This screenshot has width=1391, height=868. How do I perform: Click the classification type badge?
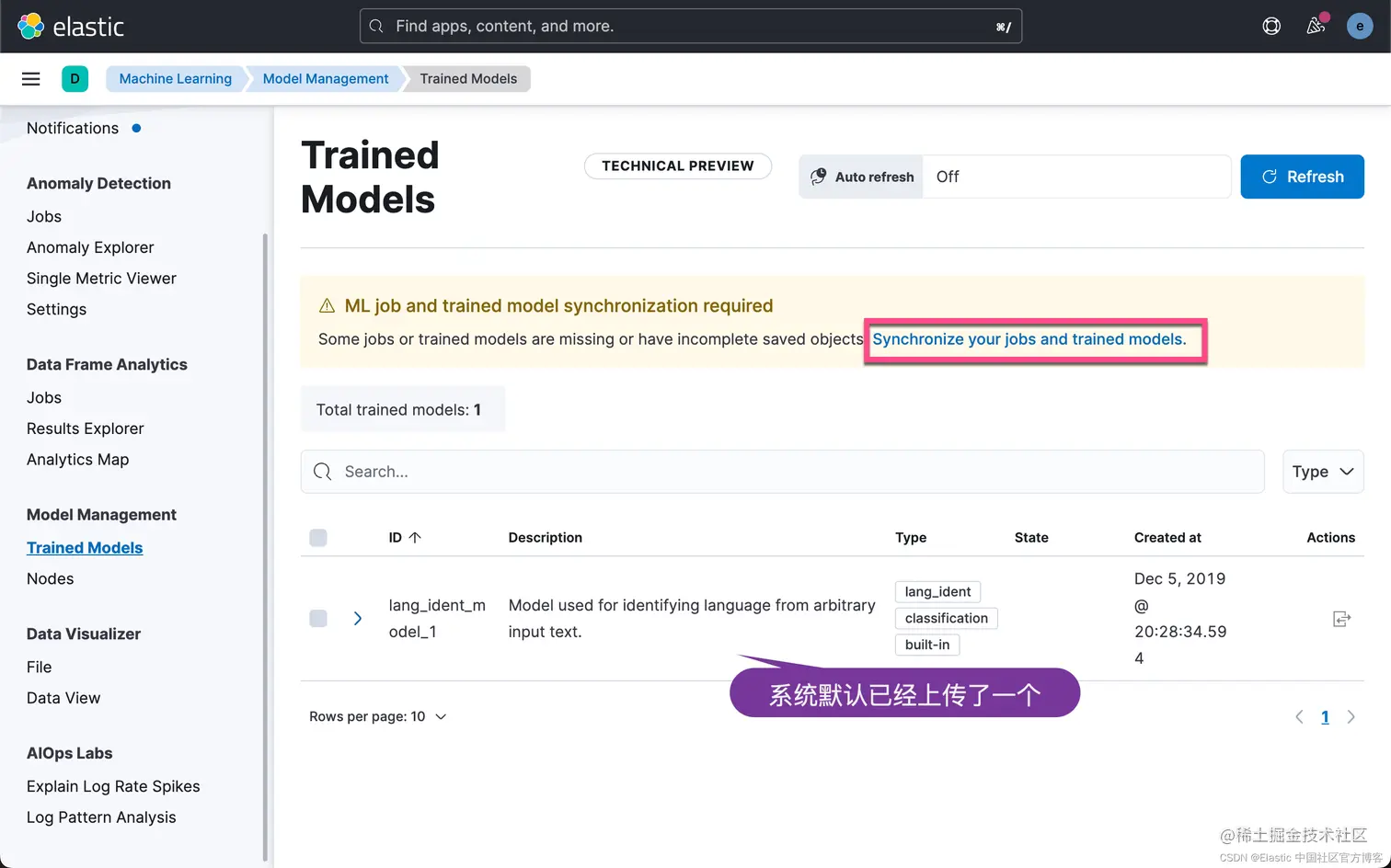(947, 619)
